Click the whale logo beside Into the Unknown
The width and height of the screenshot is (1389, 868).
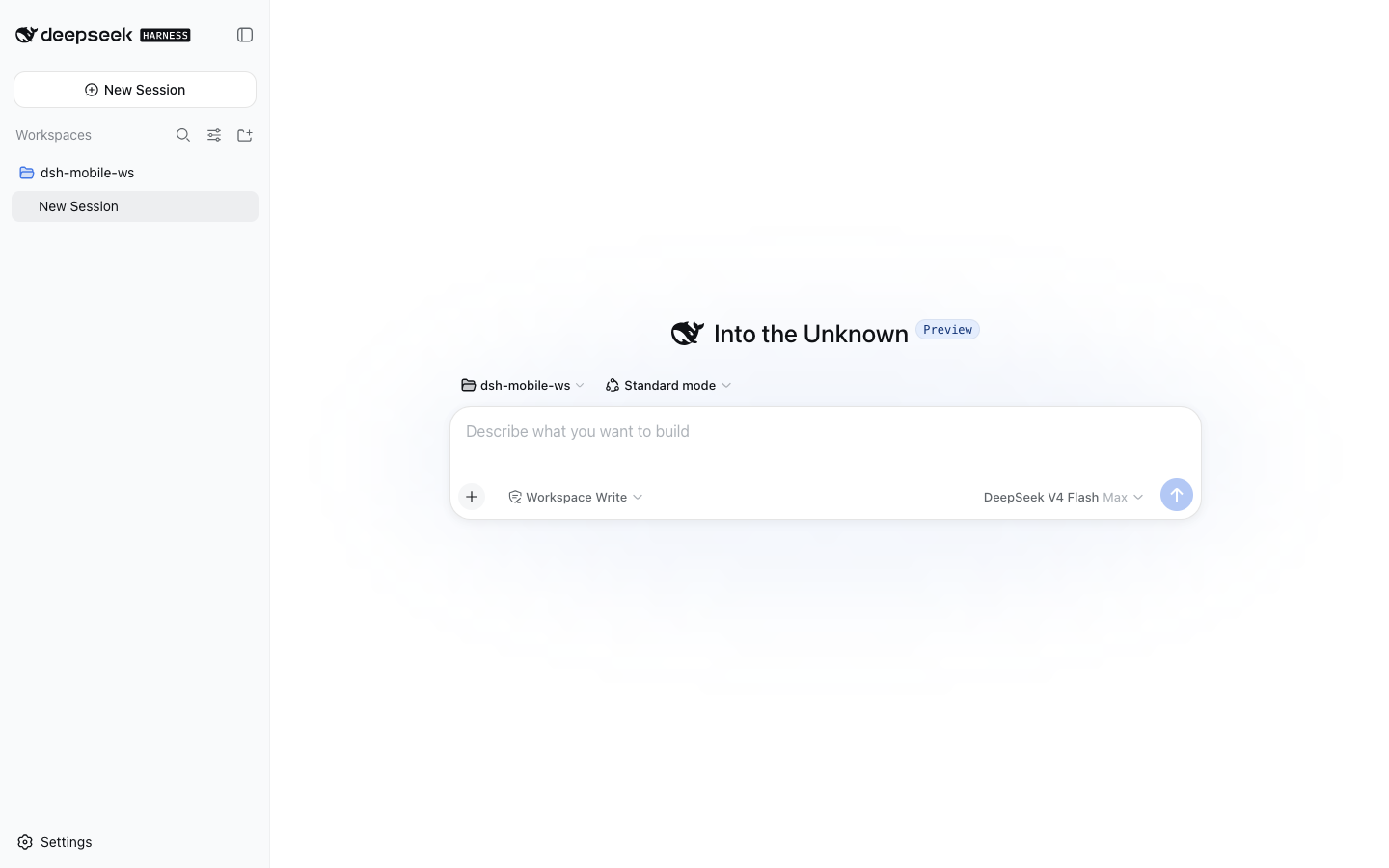pyautogui.click(x=688, y=333)
